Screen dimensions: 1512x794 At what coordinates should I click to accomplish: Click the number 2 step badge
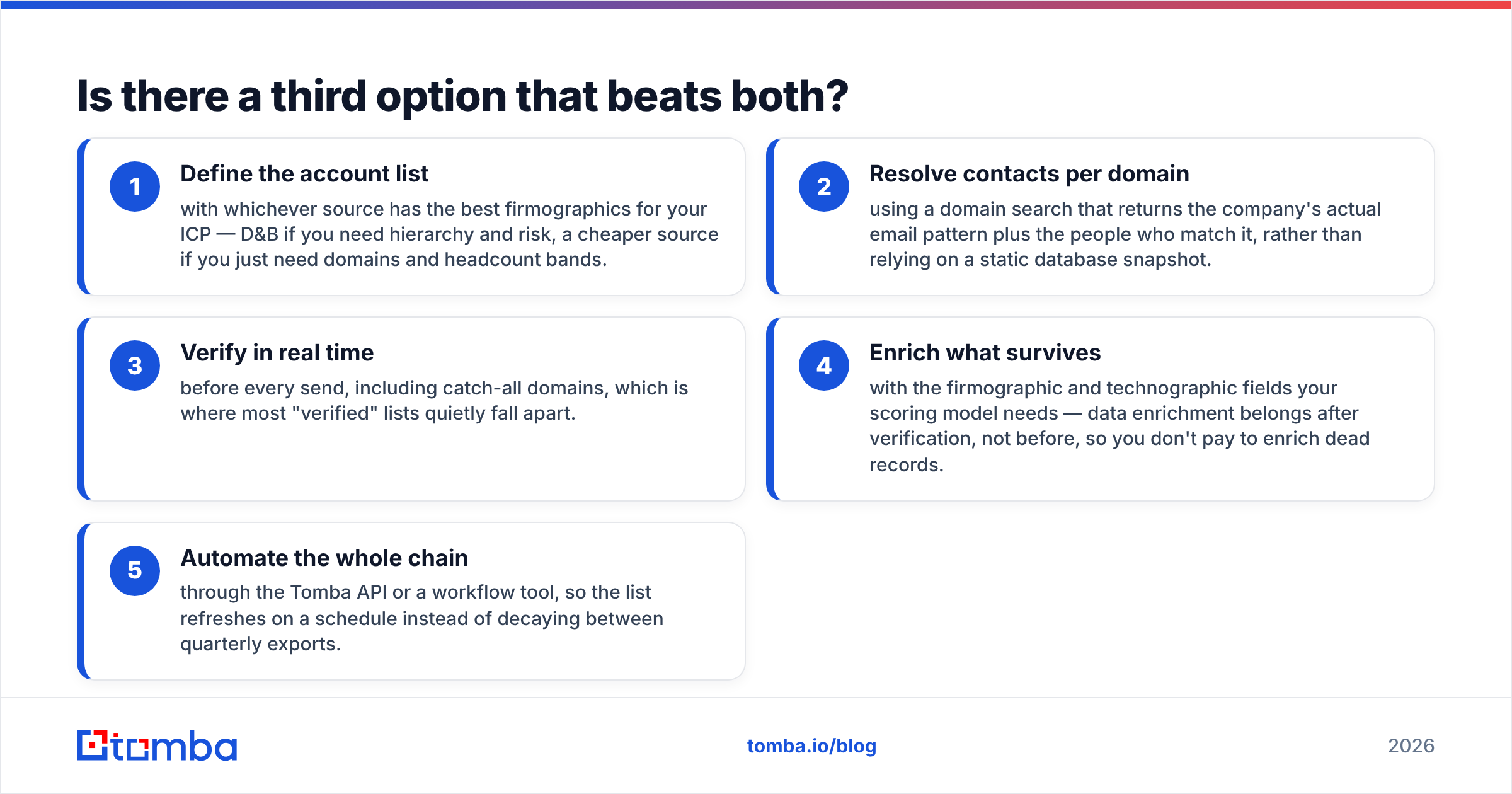tap(824, 187)
